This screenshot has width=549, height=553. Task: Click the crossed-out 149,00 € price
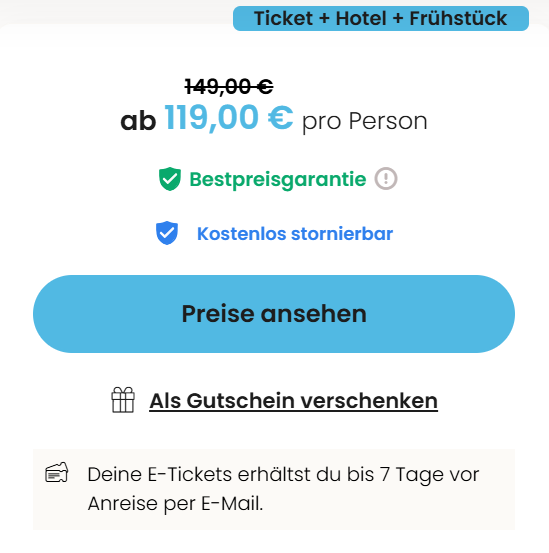coord(229,86)
